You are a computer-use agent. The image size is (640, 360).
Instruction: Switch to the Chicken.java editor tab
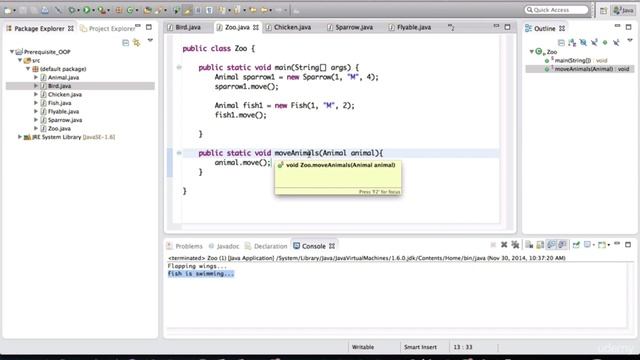(292, 27)
